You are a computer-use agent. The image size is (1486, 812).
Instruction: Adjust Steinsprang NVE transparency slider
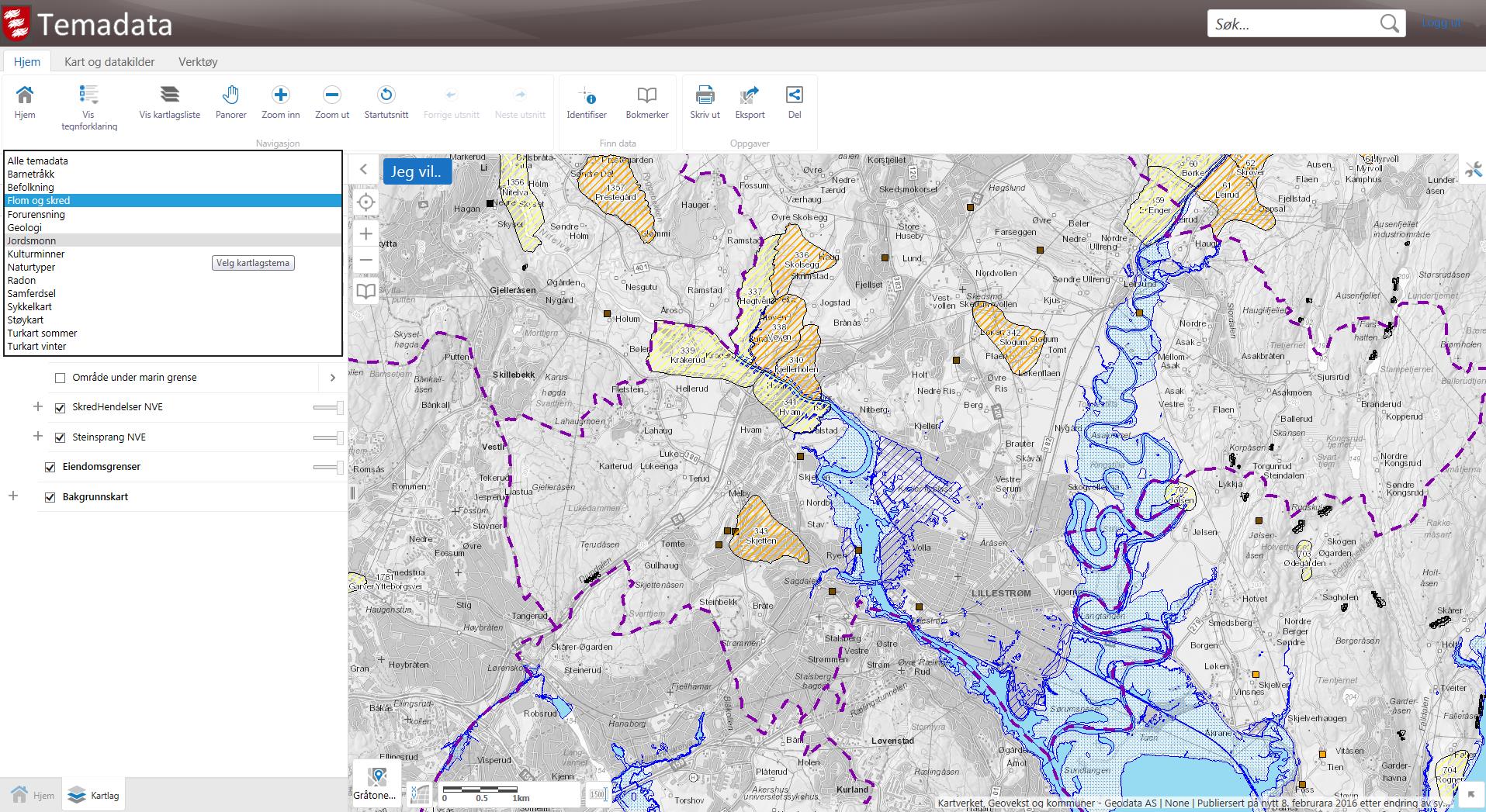tap(328, 437)
